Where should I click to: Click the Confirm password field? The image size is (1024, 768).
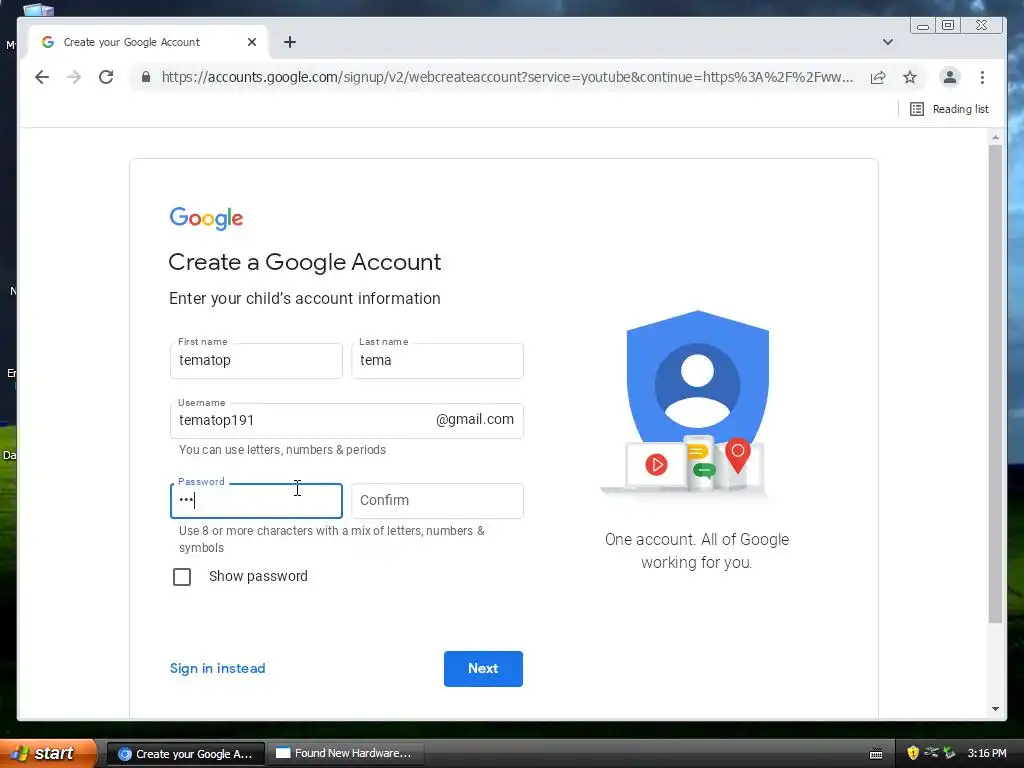(437, 501)
